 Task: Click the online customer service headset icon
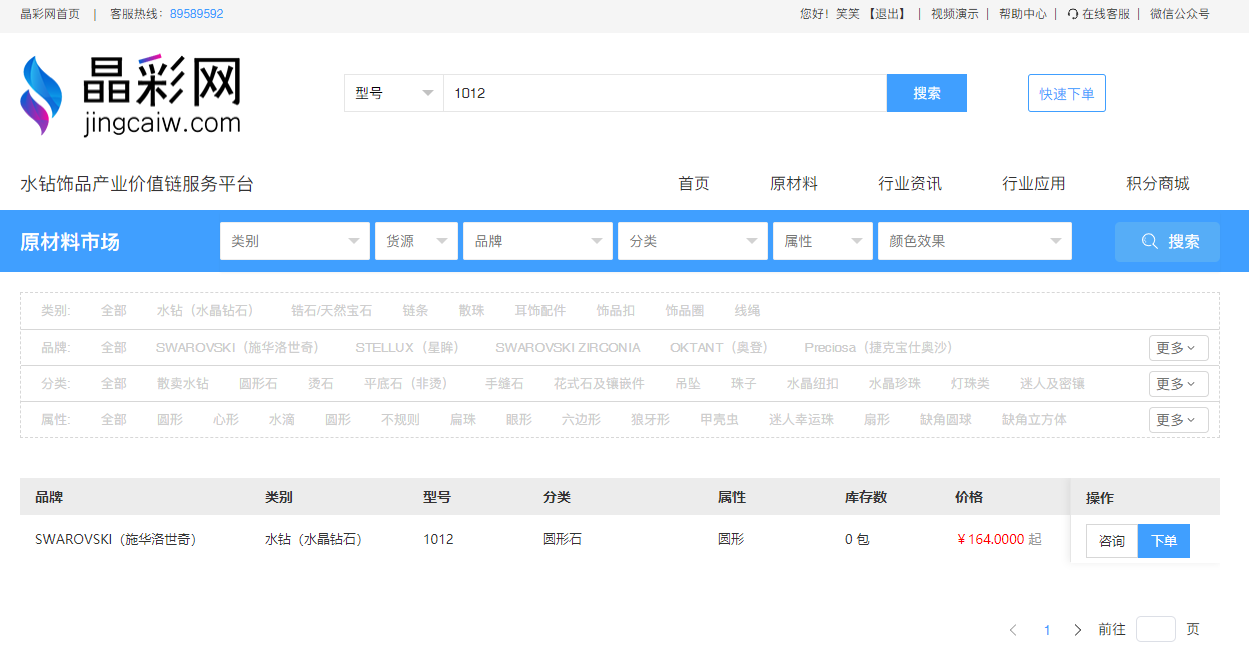[1073, 14]
